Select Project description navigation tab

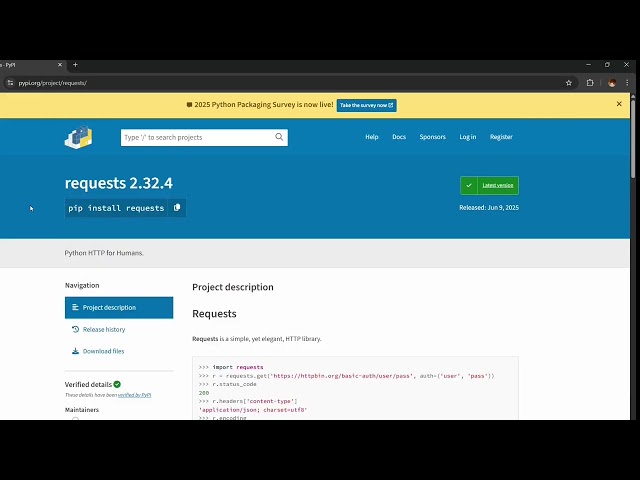(x=119, y=307)
